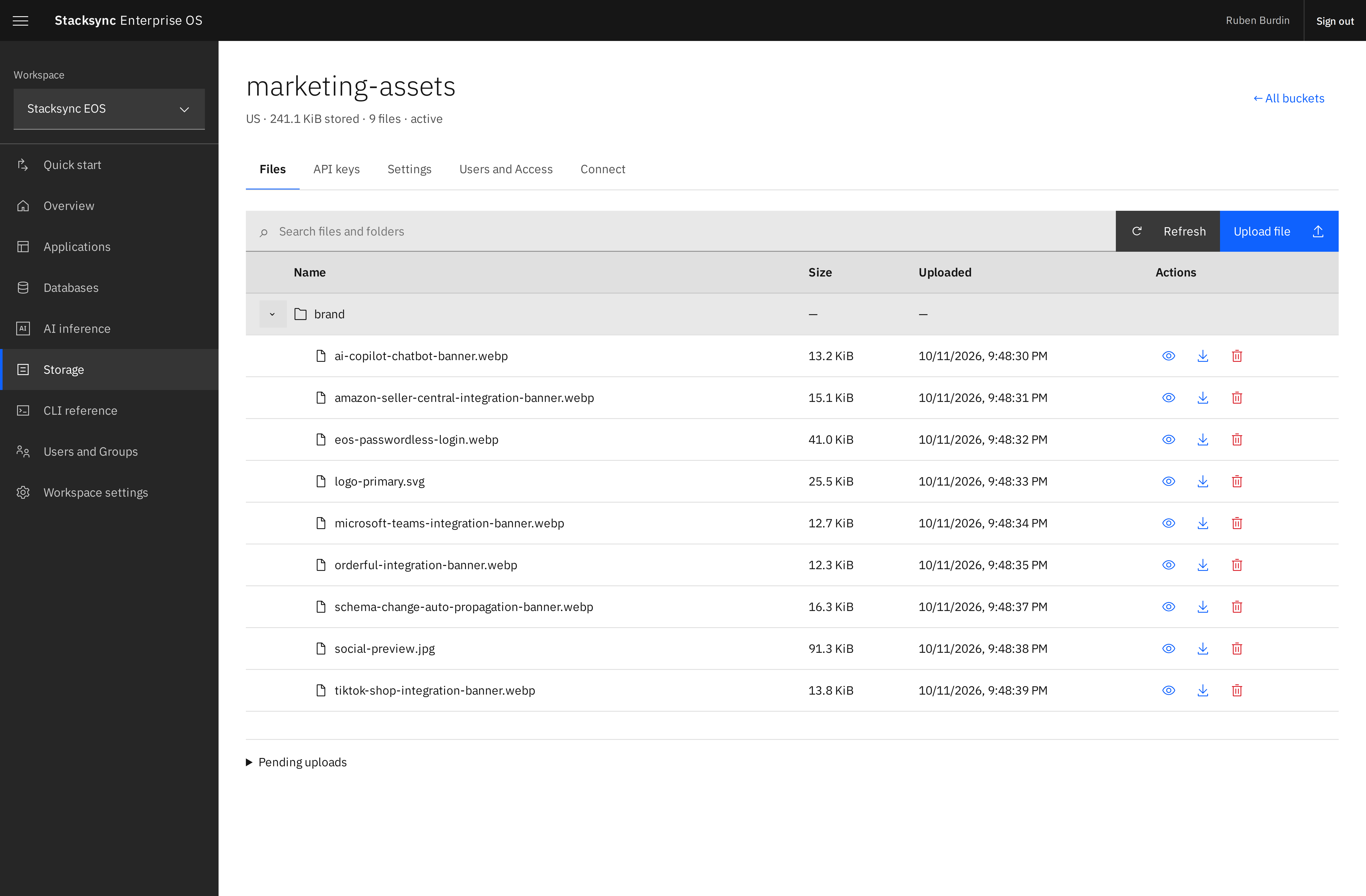Switch to the API keys tab
Image resolution: width=1366 pixels, height=896 pixels.
click(x=336, y=169)
